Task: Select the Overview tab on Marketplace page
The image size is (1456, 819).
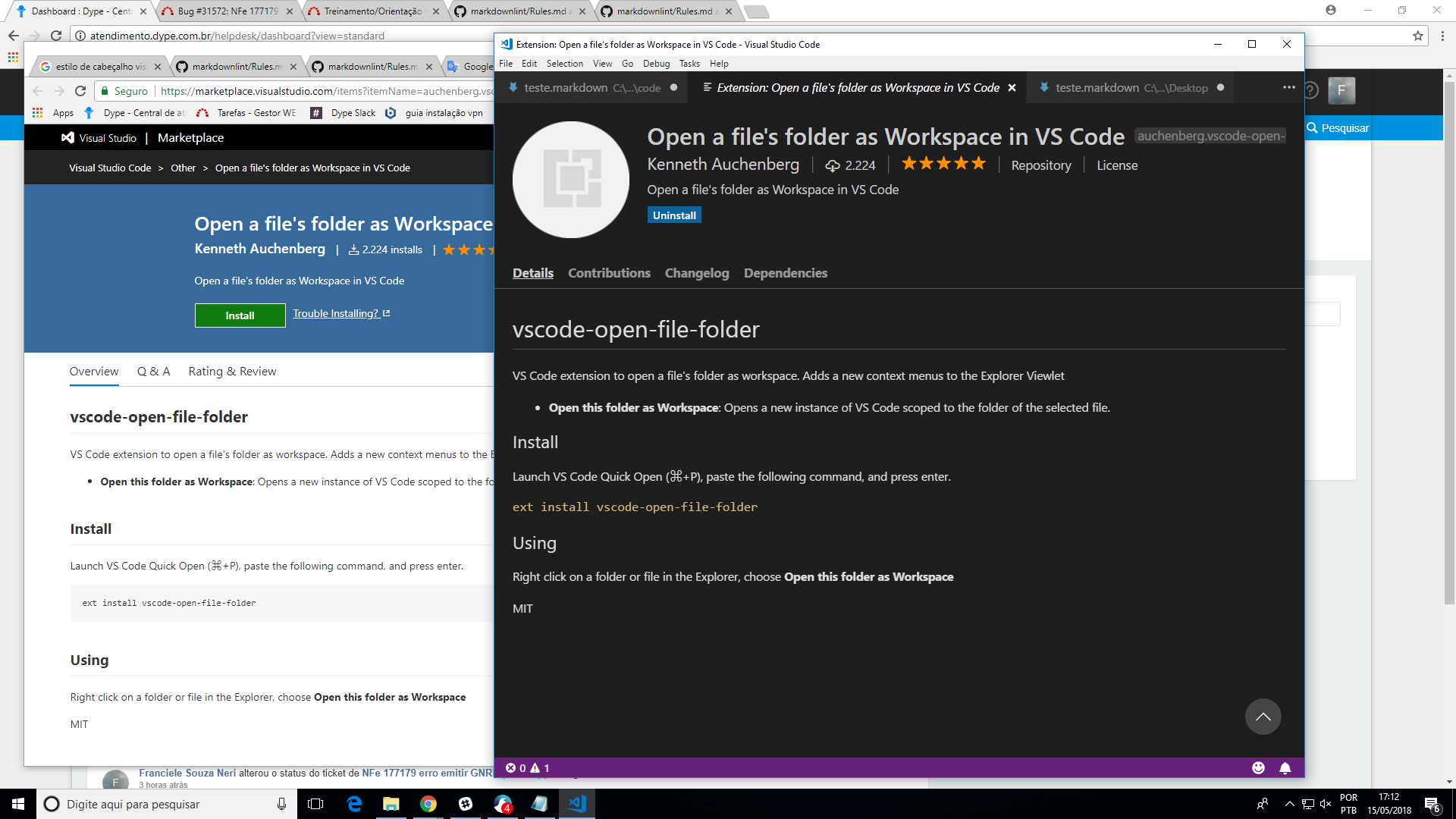Action: (x=94, y=371)
